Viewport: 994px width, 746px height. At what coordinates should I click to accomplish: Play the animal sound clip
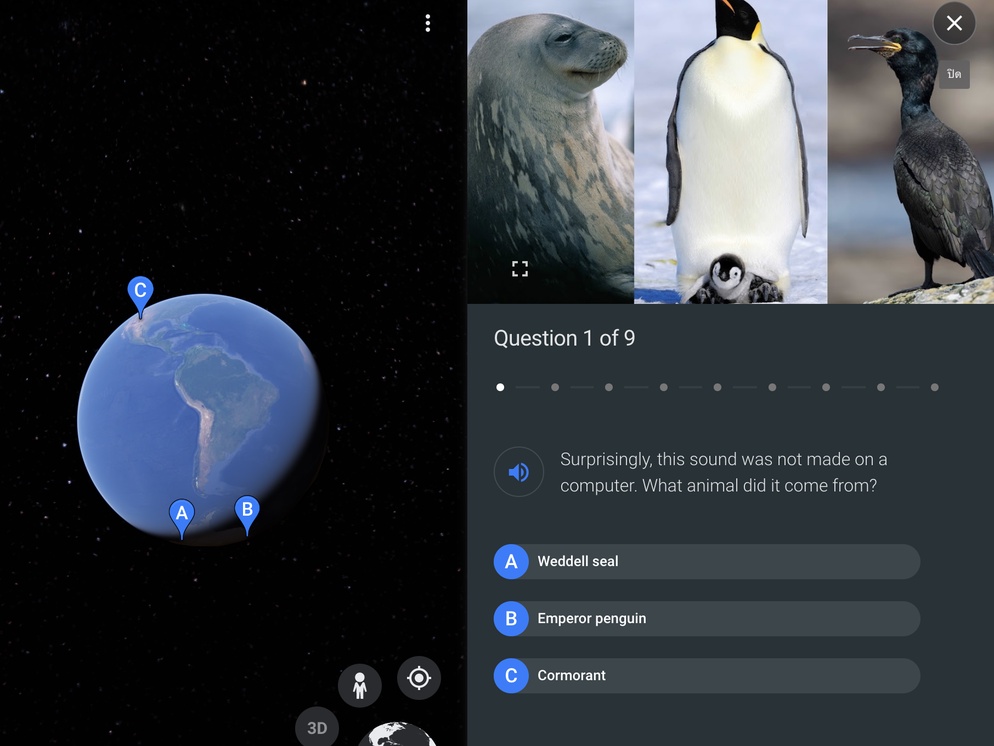pos(519,472)
